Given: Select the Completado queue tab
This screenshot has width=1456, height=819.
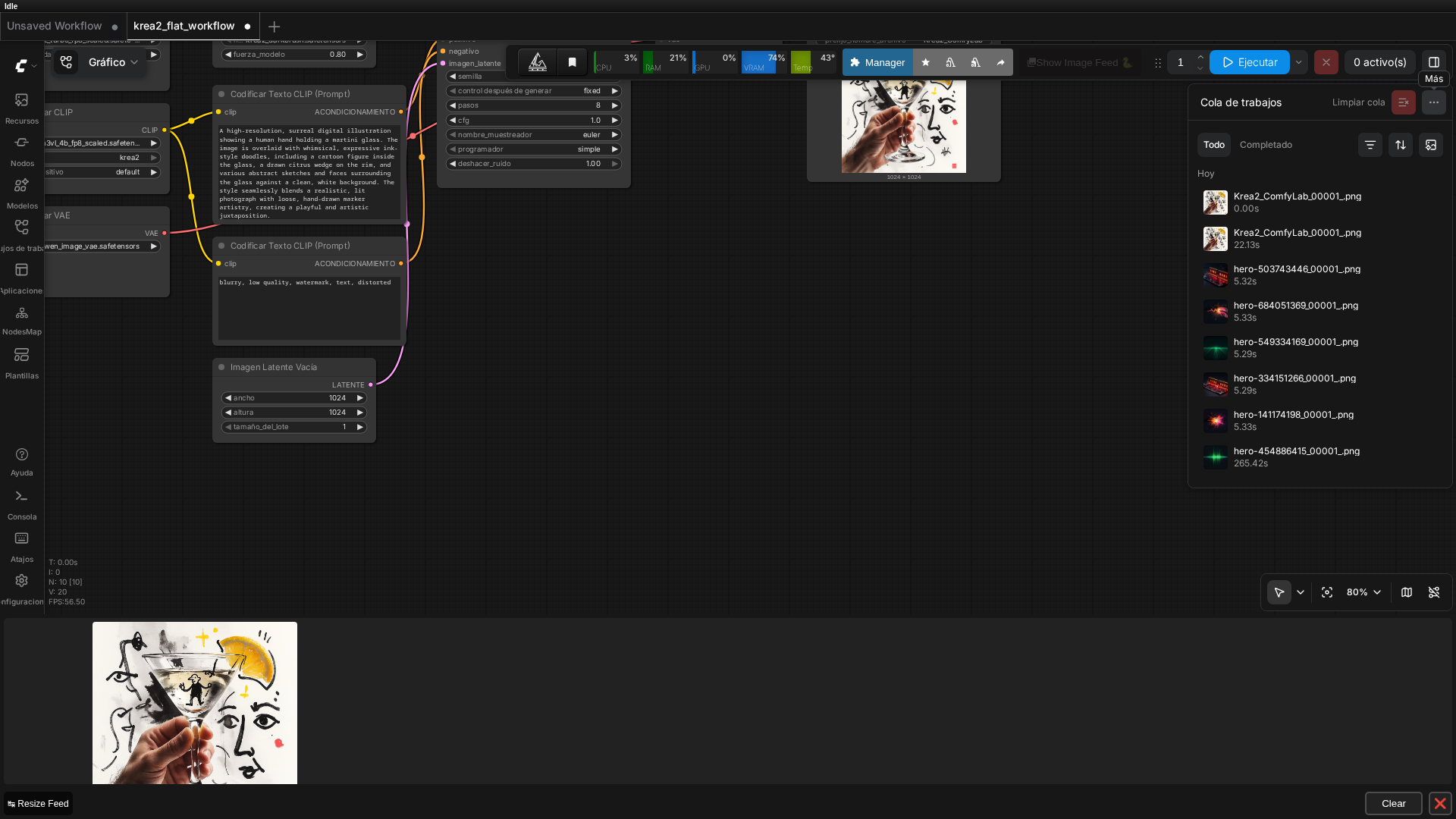Looking at the screenshot, I should coord(1266,145).
